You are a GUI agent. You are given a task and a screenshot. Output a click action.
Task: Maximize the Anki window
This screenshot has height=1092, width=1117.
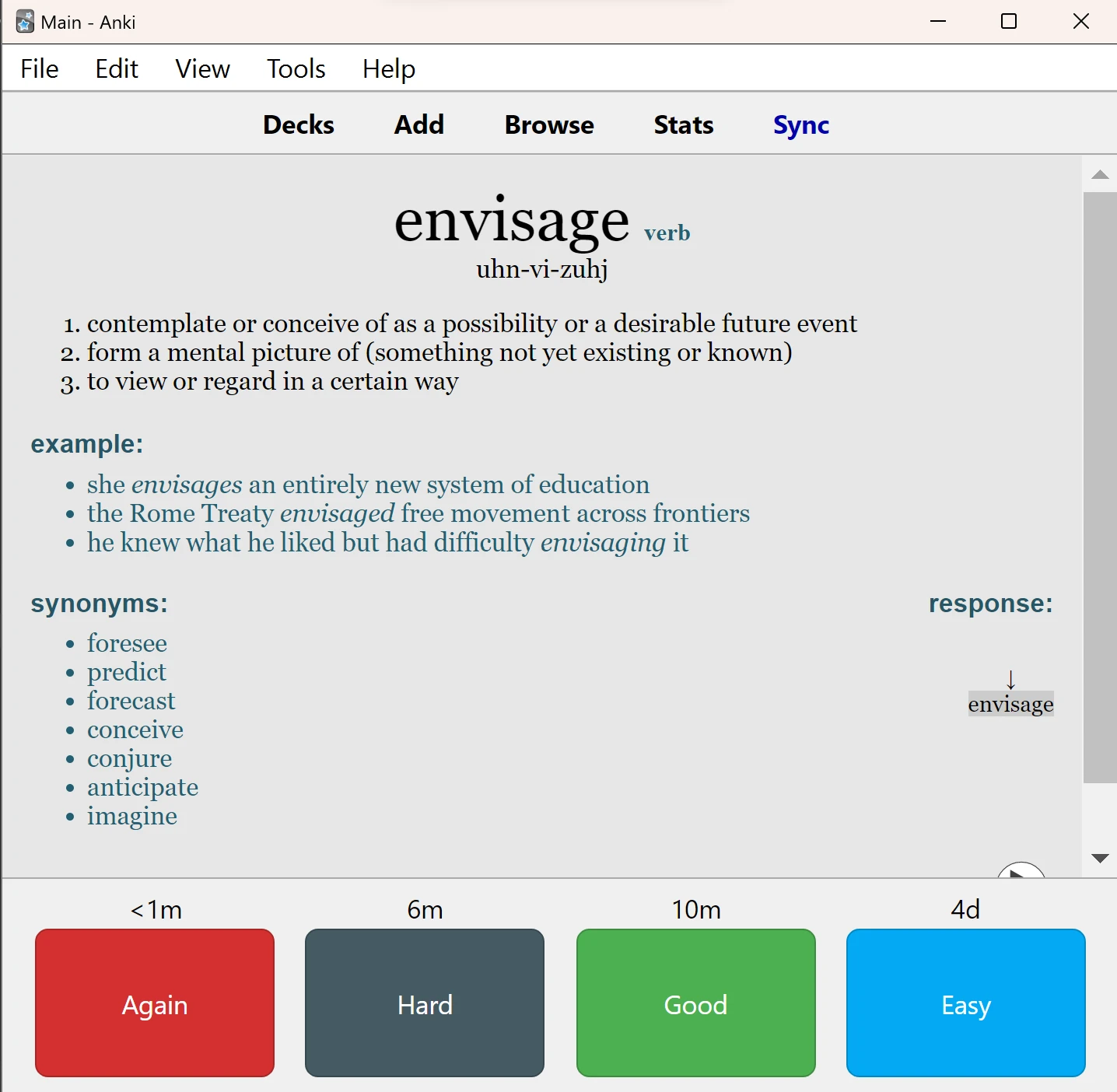(1009, 22)
